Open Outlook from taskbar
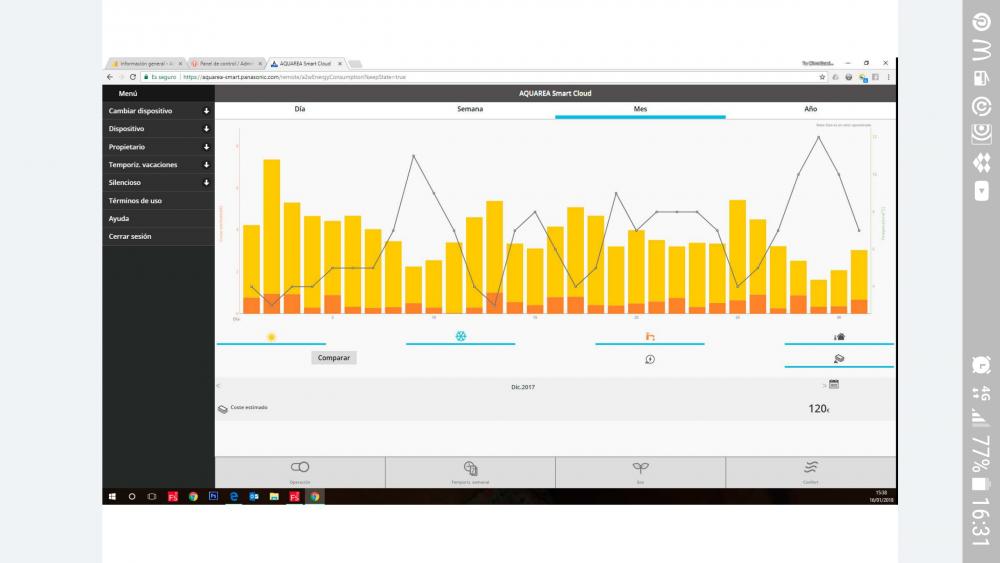1000x563 pixels. 254,497
